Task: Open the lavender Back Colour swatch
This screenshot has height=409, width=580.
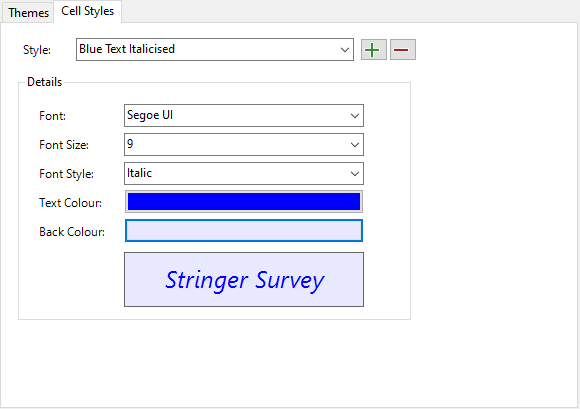Action: point(244,231)
